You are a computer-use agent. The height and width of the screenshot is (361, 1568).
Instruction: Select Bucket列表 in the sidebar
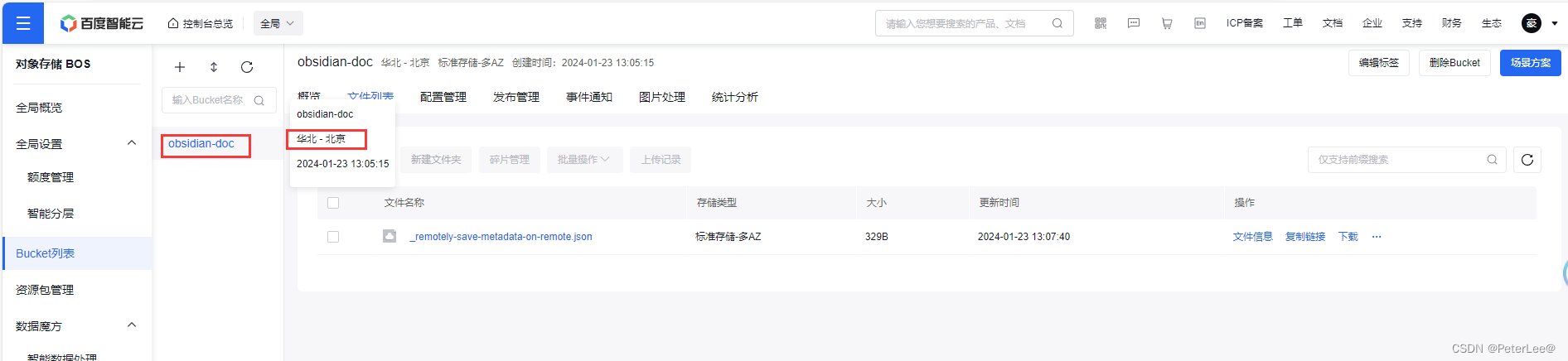(x=77, y=253)
